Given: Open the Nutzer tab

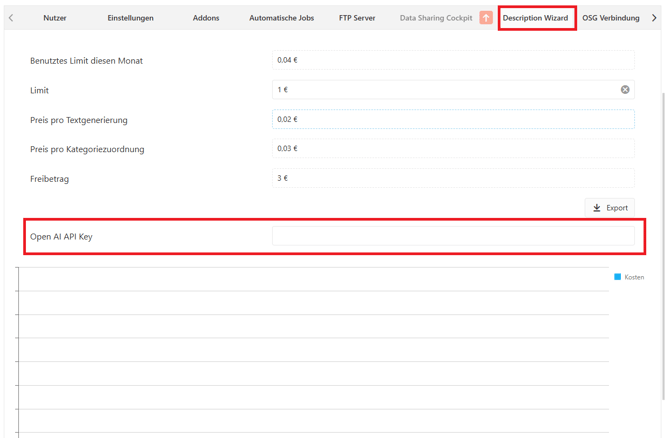Looking at the screenshot, I should click(x=54, y=18).
